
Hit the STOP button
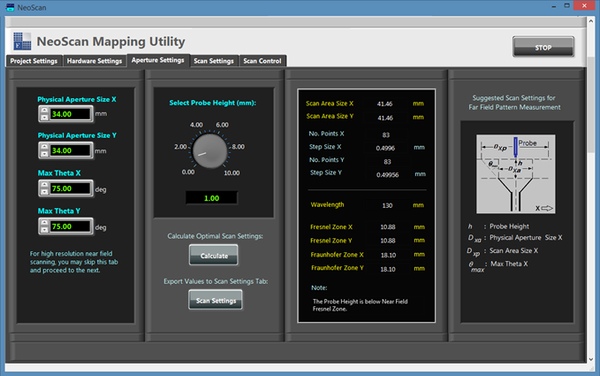[x=543, y=47]
